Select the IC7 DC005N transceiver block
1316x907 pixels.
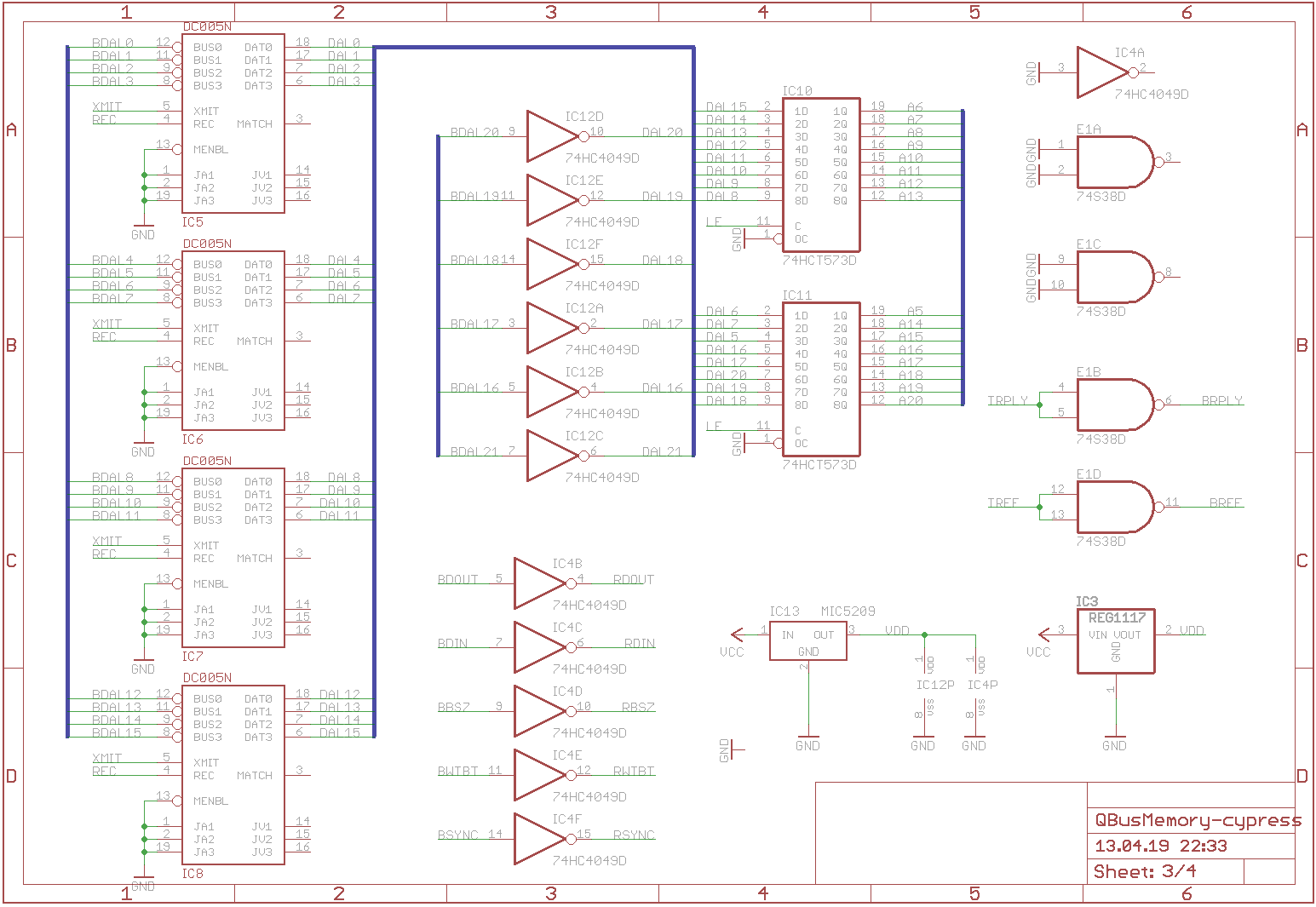(233, 558)
